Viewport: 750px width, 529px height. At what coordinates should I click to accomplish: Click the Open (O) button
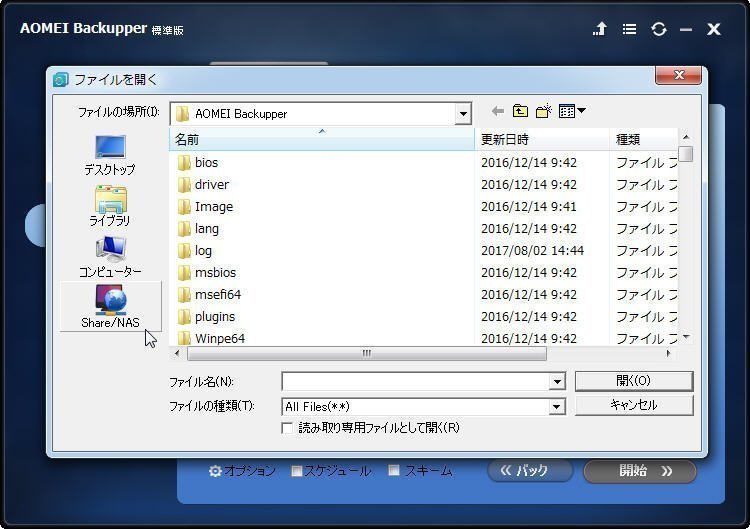point(634,381)
